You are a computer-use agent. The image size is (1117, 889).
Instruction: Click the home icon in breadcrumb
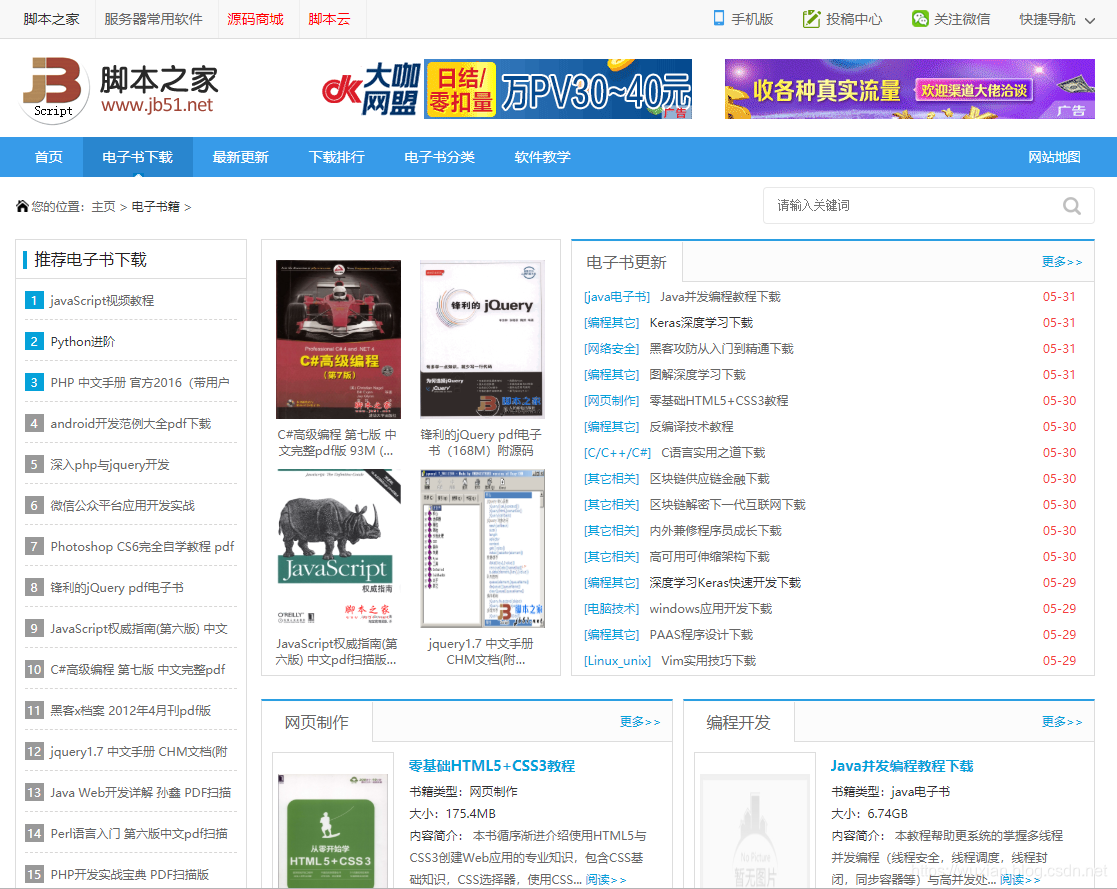22,206
